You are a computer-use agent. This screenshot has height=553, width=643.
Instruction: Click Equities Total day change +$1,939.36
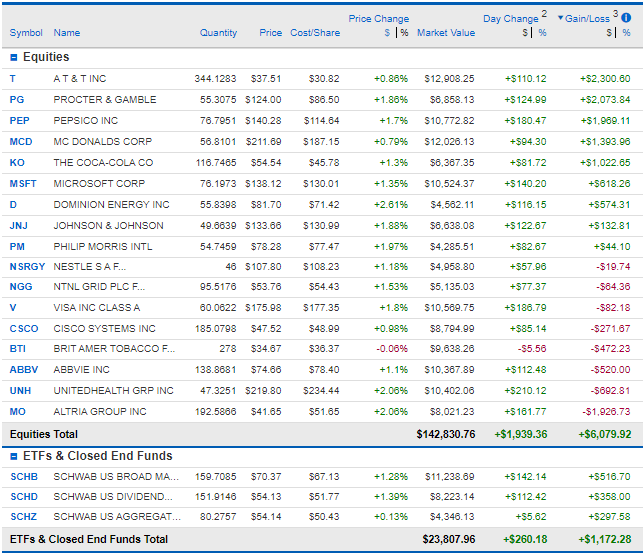tap(521, 434)
